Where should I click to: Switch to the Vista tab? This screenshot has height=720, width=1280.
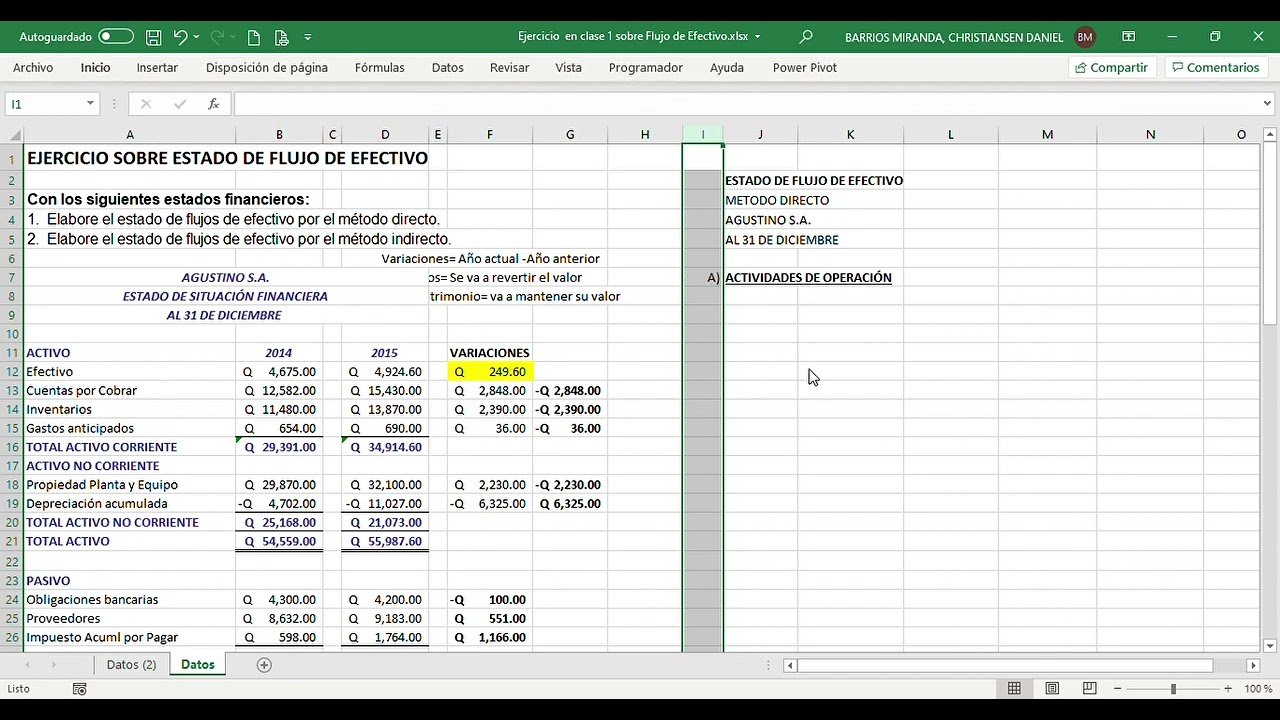point(569,68)
